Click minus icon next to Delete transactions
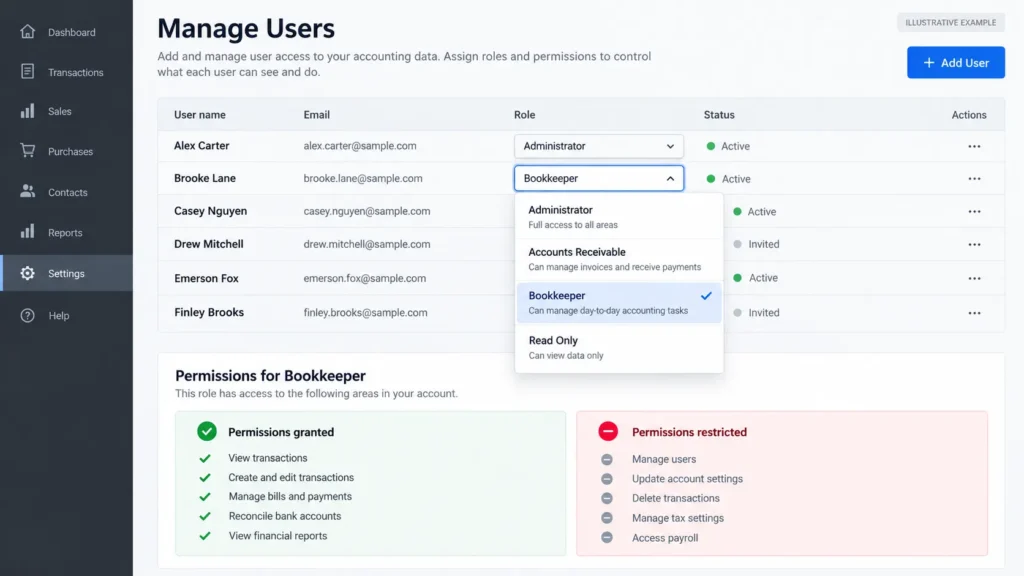 tap(607, 498)
